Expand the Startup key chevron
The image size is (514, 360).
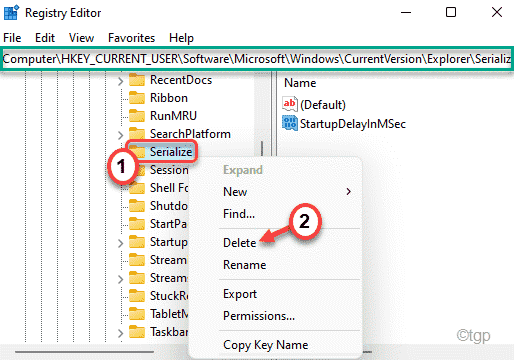120,243
